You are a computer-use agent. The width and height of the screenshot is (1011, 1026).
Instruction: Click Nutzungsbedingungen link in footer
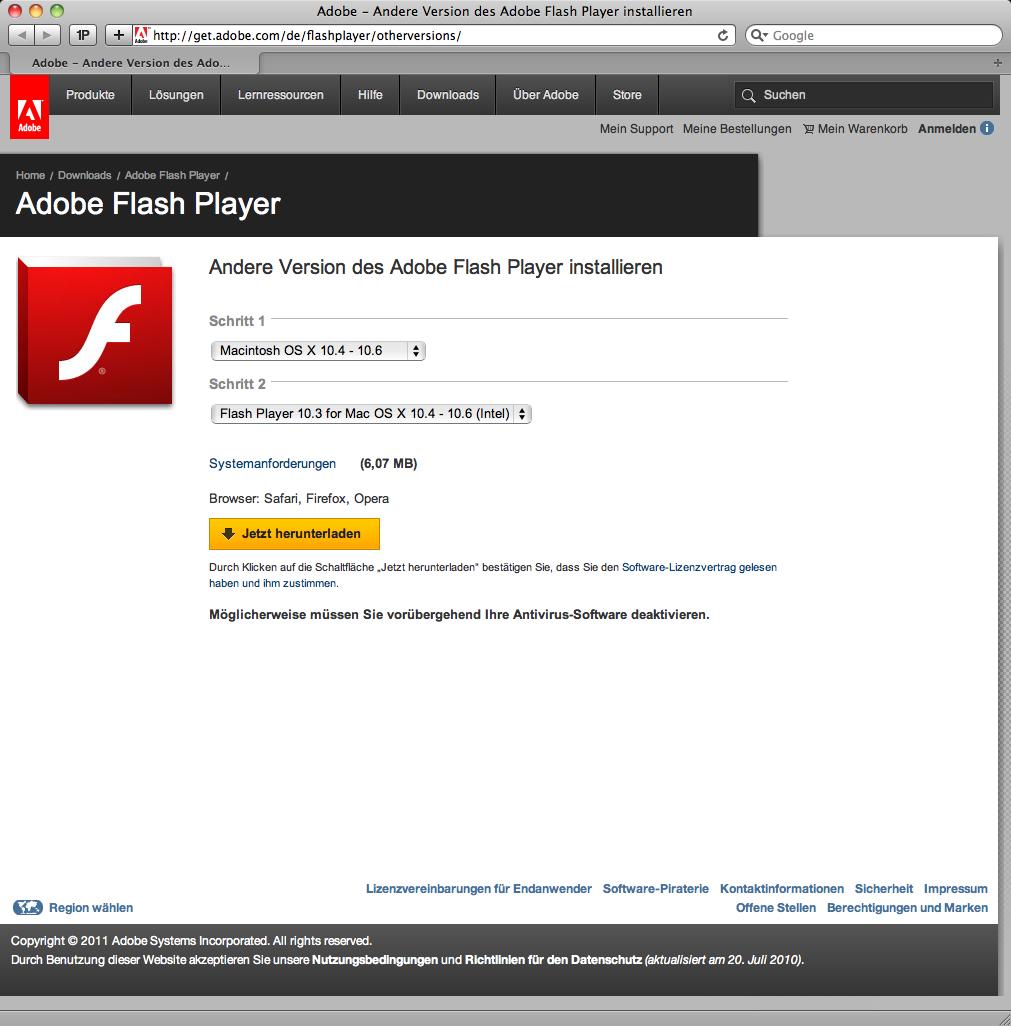tap(374, 960)
